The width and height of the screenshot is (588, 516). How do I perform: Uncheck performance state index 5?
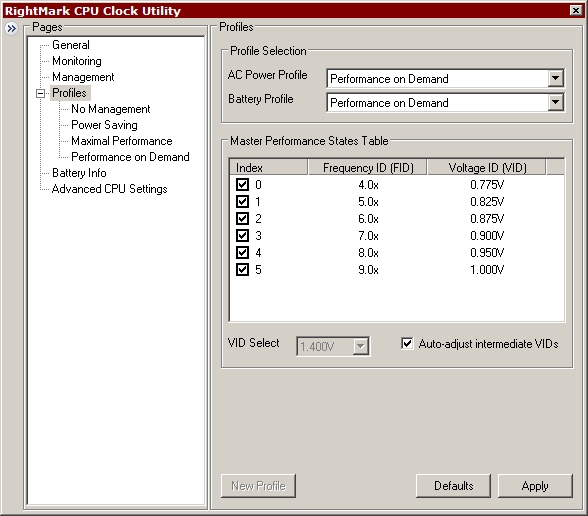tap(242, 269)
